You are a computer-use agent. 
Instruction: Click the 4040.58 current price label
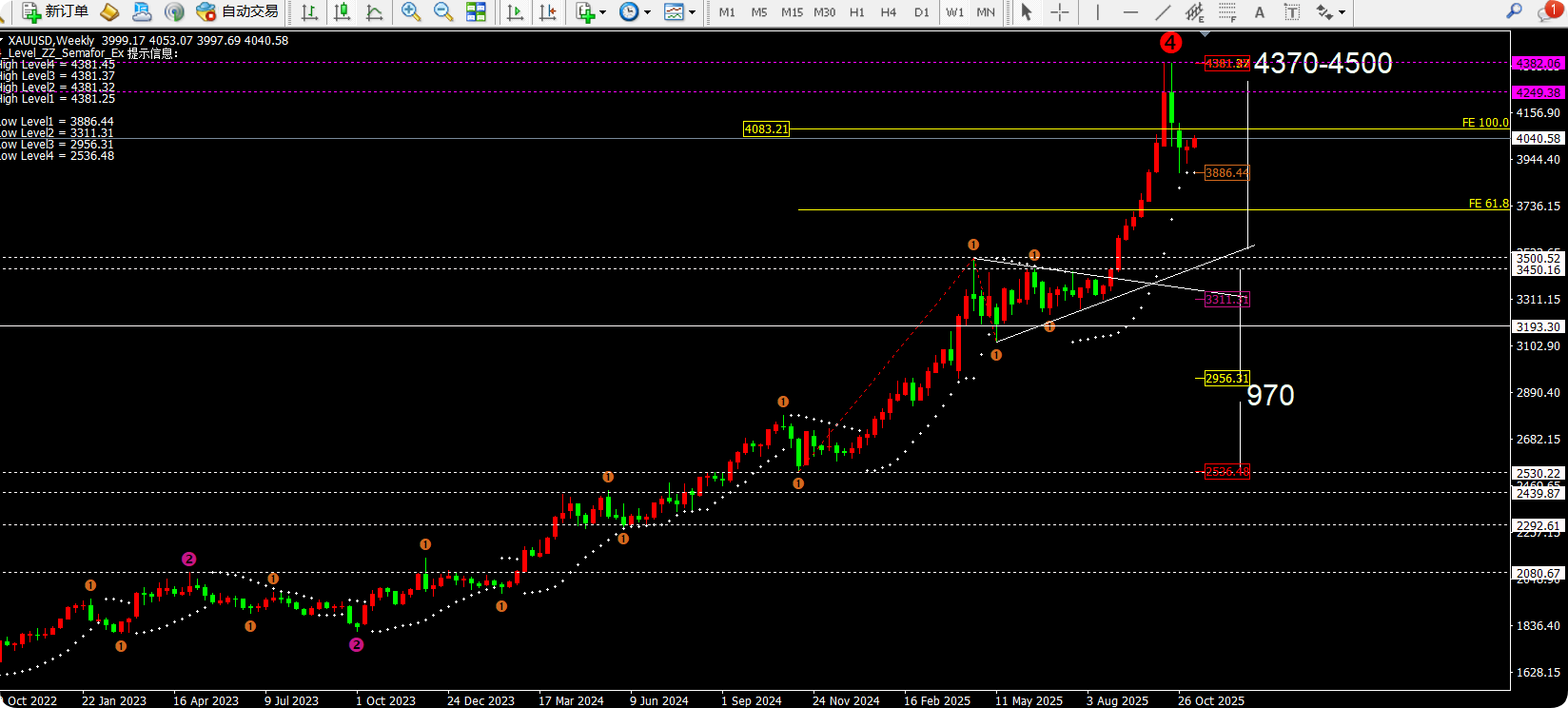pyautogui.click(x=1538, y=139)
